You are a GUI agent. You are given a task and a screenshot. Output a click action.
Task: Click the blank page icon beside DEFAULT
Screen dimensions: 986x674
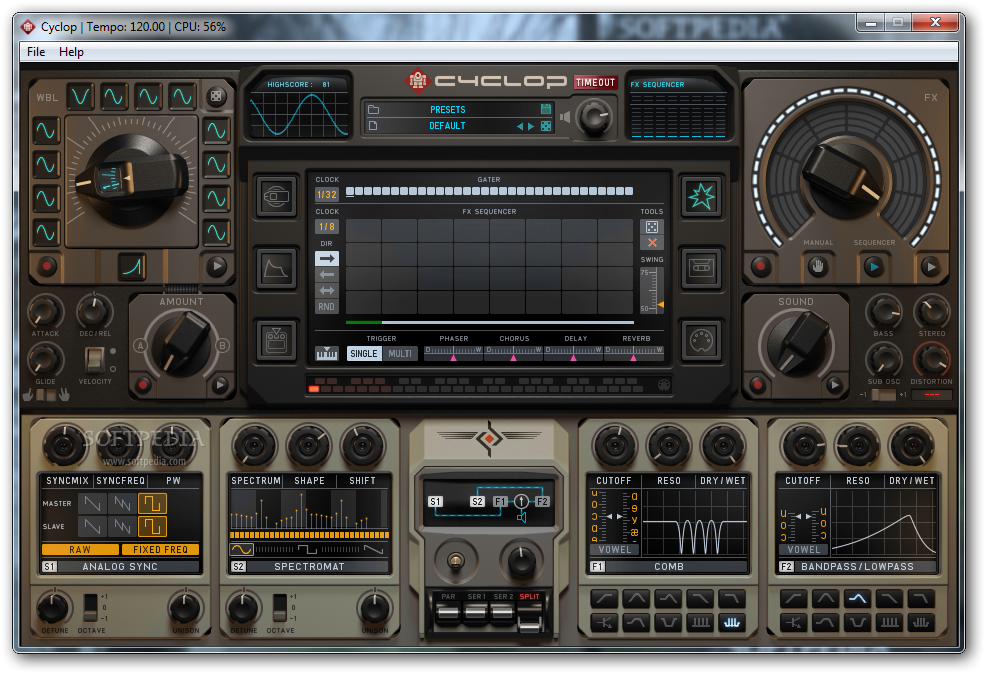point(373,126)
